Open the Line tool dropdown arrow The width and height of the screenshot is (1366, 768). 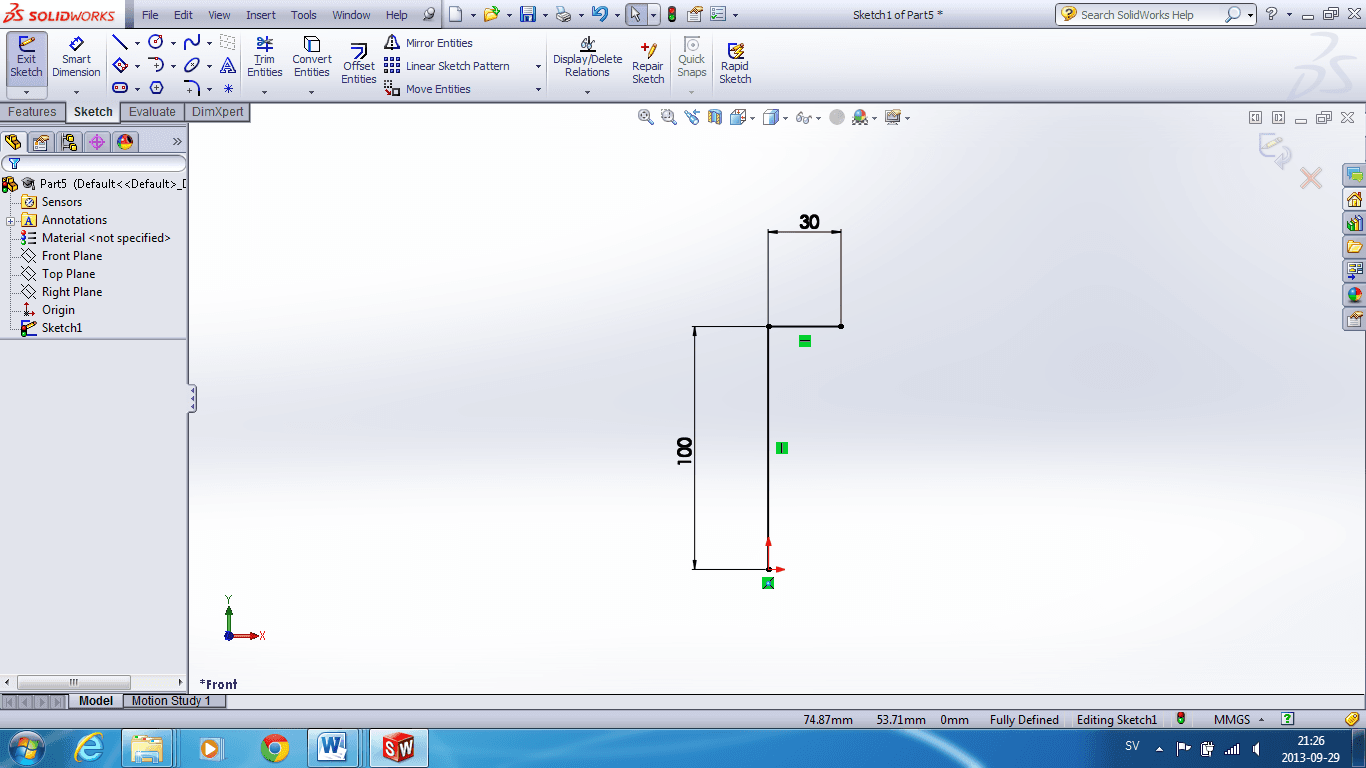coord(137,43)
